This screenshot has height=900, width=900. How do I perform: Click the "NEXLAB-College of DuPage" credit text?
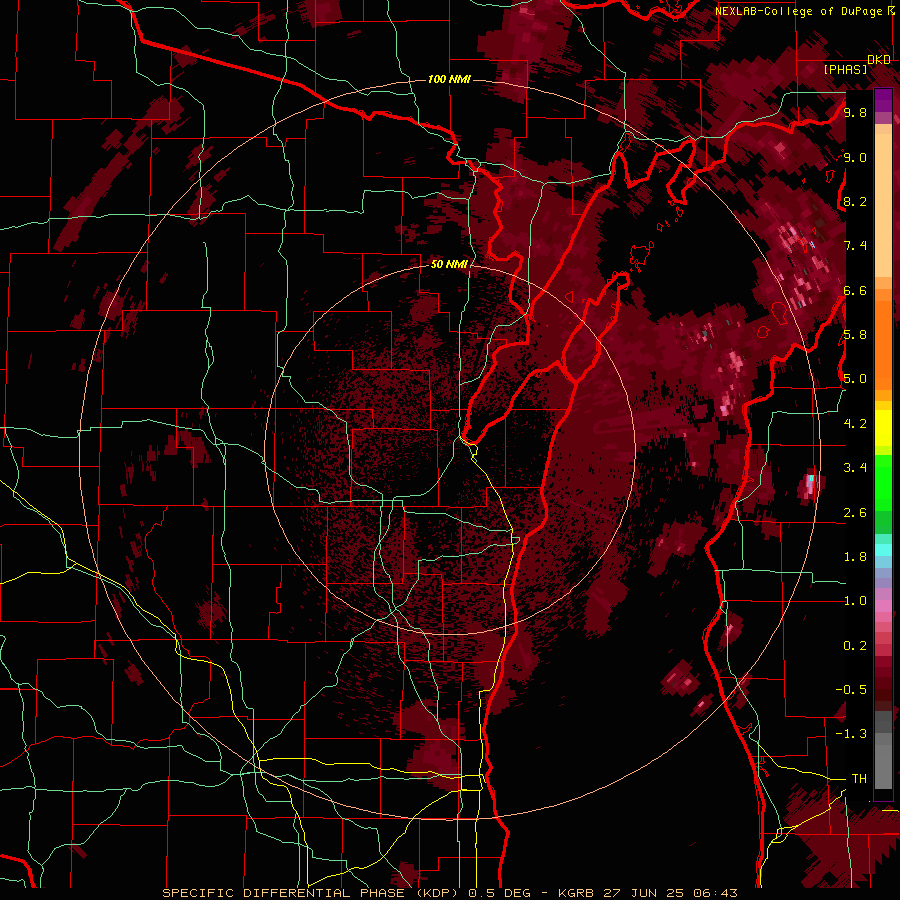[x=800, y=11]
